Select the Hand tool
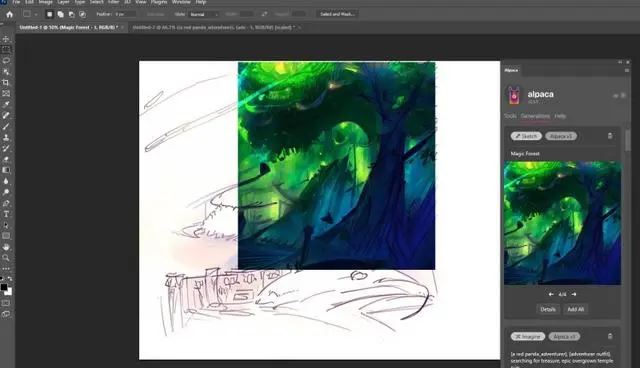640x368 pixels. (6, 247)
